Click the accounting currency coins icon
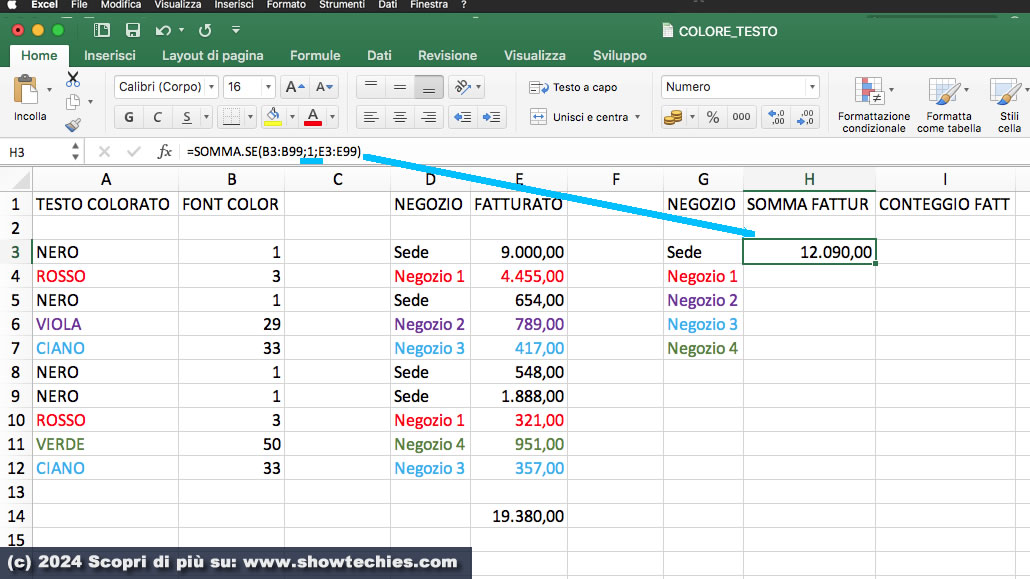The width and height of the screenshot is (1030, 579). click(673, 117)
